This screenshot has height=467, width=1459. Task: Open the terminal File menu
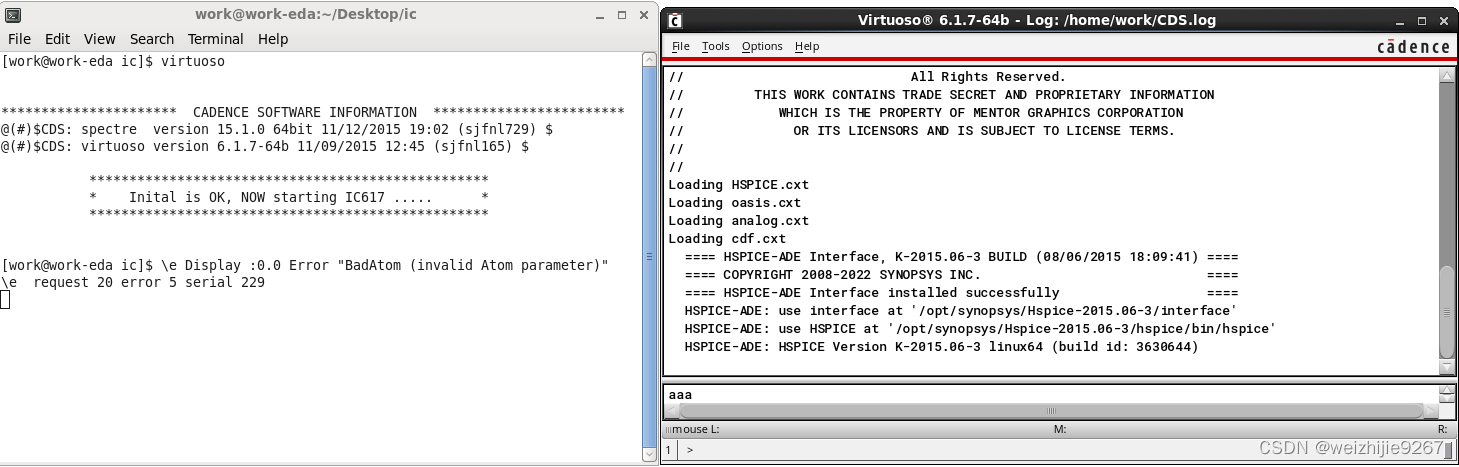19,39
